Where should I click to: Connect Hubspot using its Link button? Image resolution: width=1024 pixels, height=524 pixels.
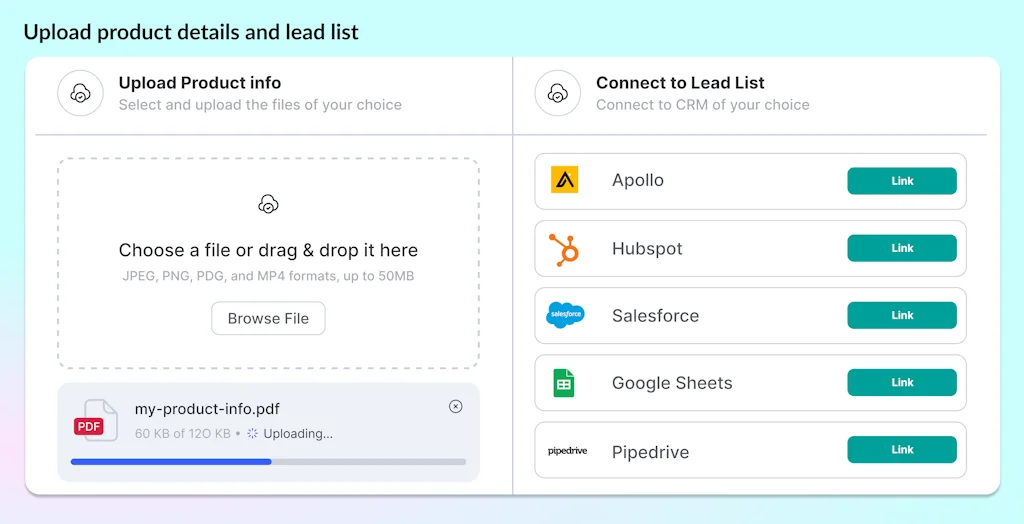901,248
